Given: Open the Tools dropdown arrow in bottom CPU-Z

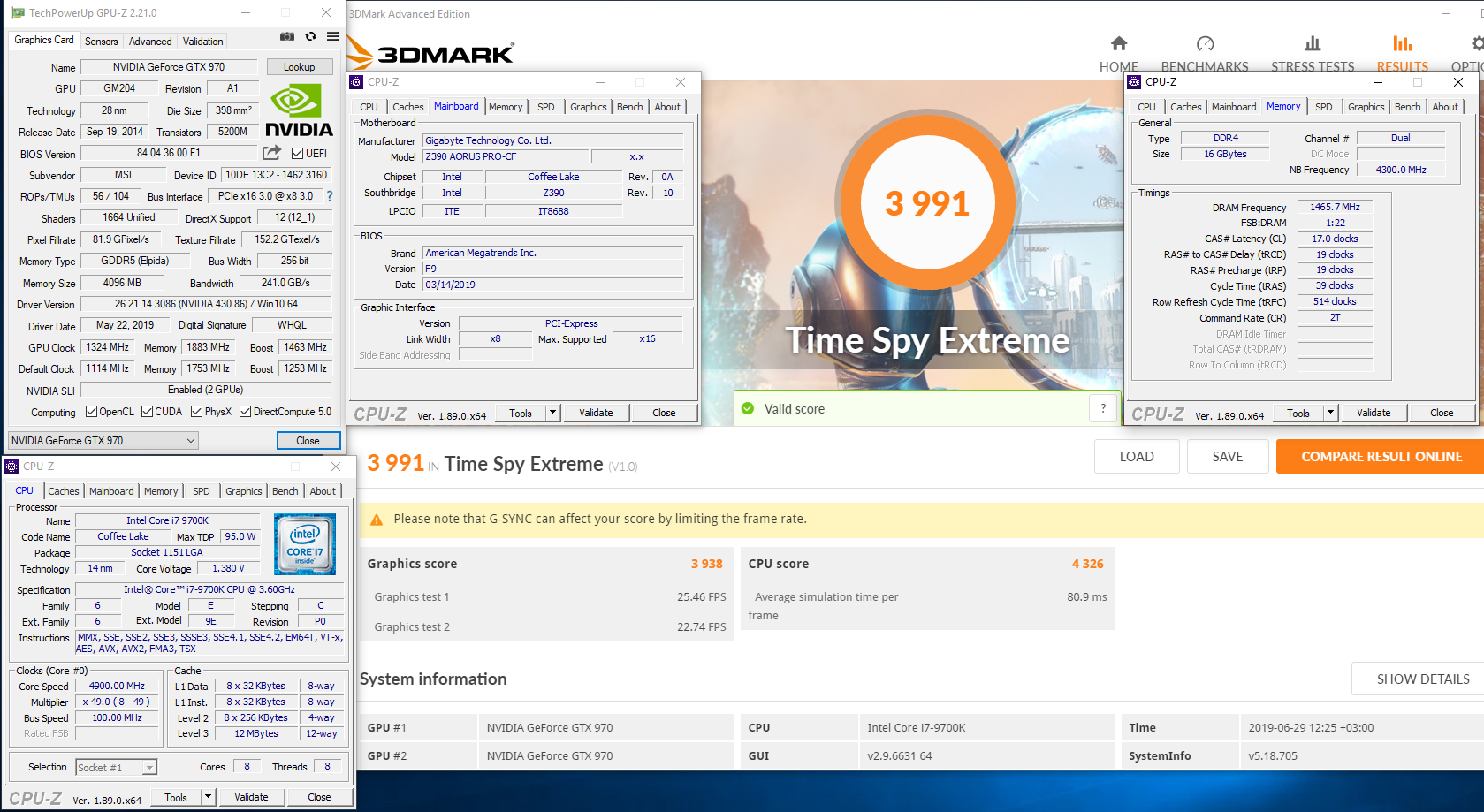Looking at the screenshot, I should pos(208,797).
